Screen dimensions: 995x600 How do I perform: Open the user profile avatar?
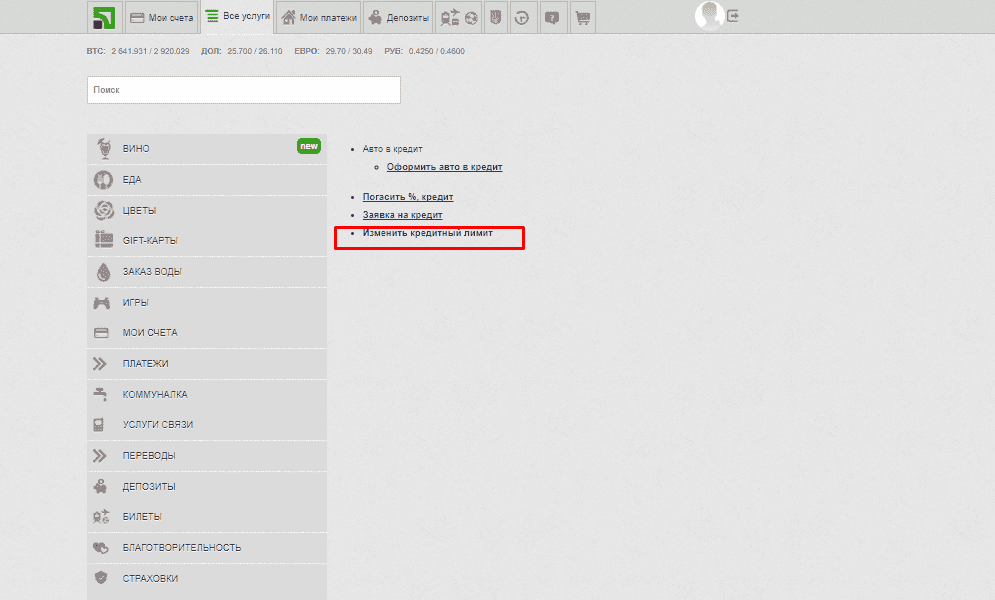click(708, 15)
